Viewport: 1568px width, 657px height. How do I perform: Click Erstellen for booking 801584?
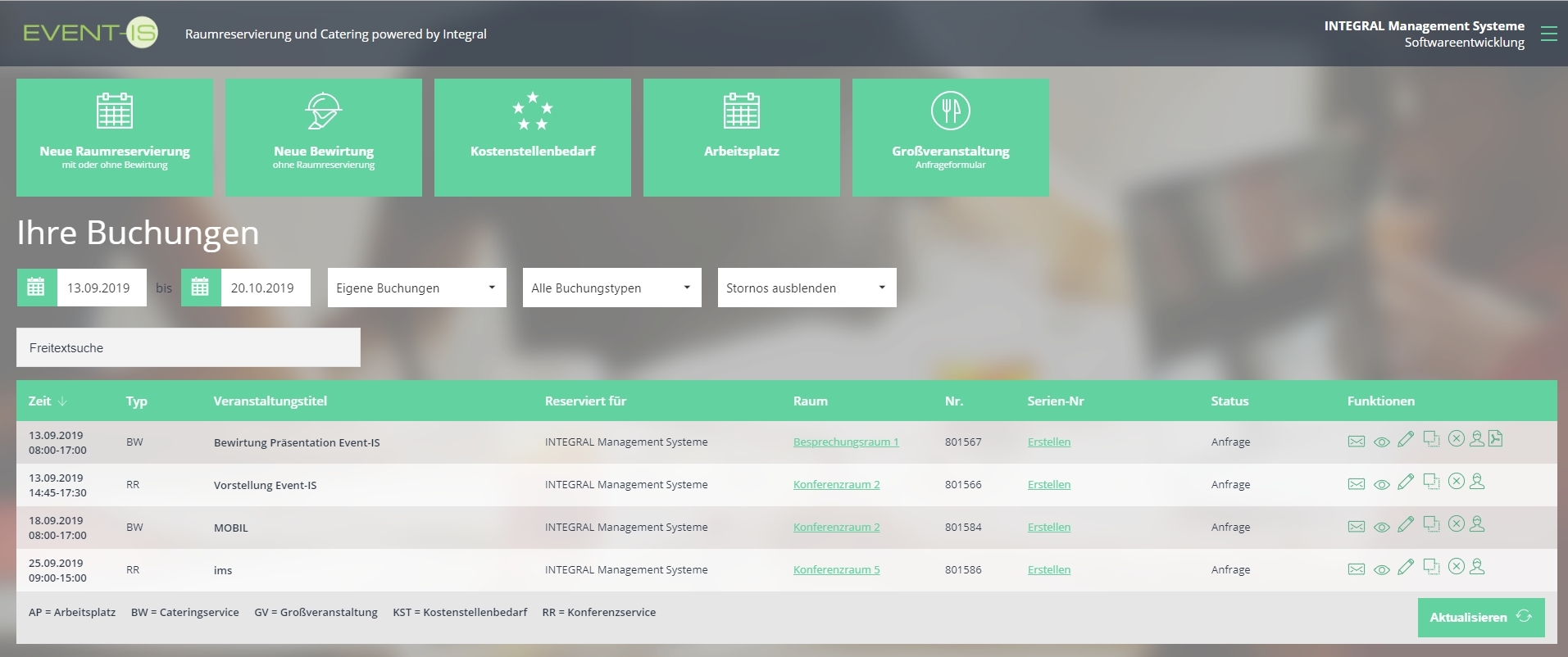coord(1049,527)
